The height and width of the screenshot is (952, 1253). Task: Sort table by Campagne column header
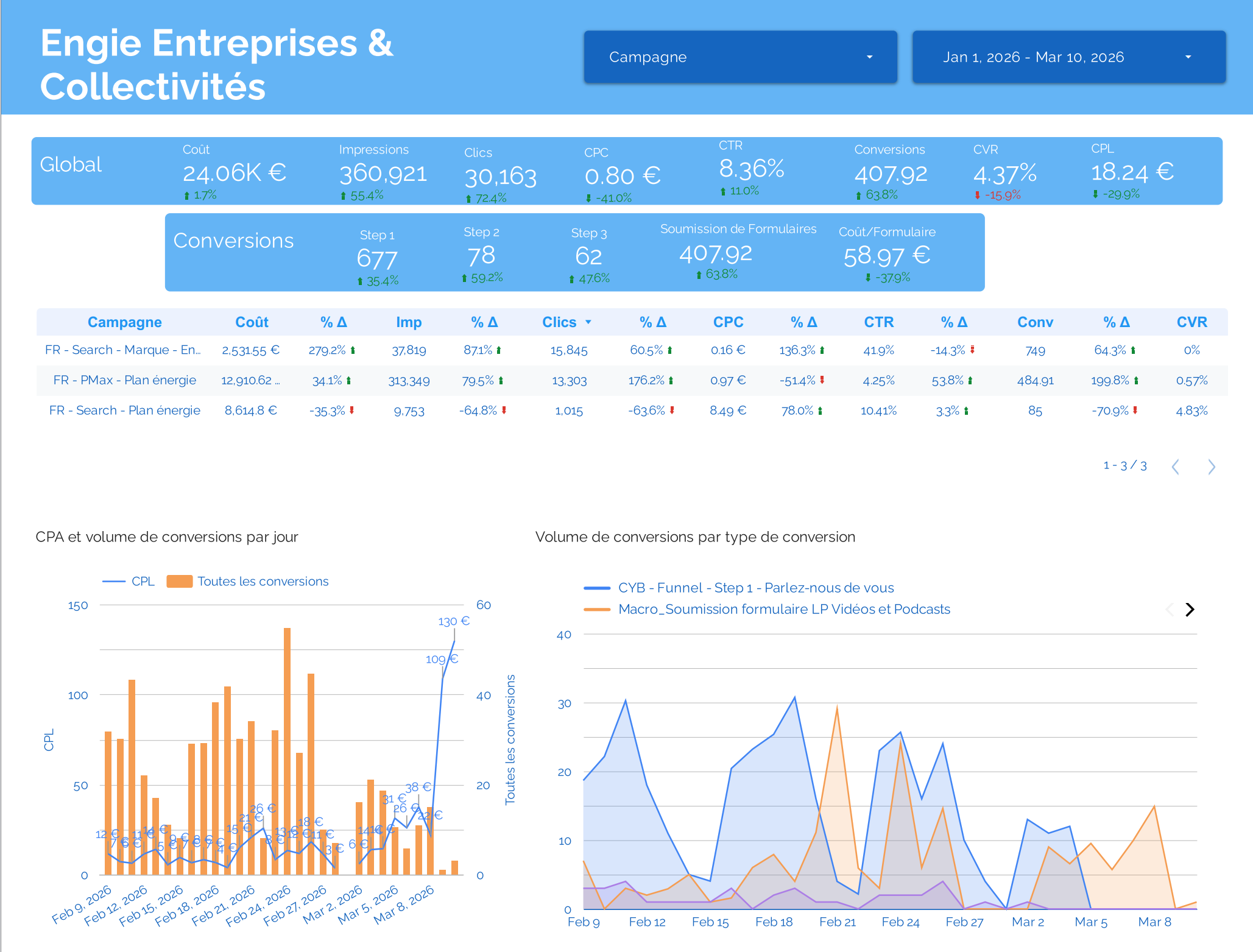[124, 322]
